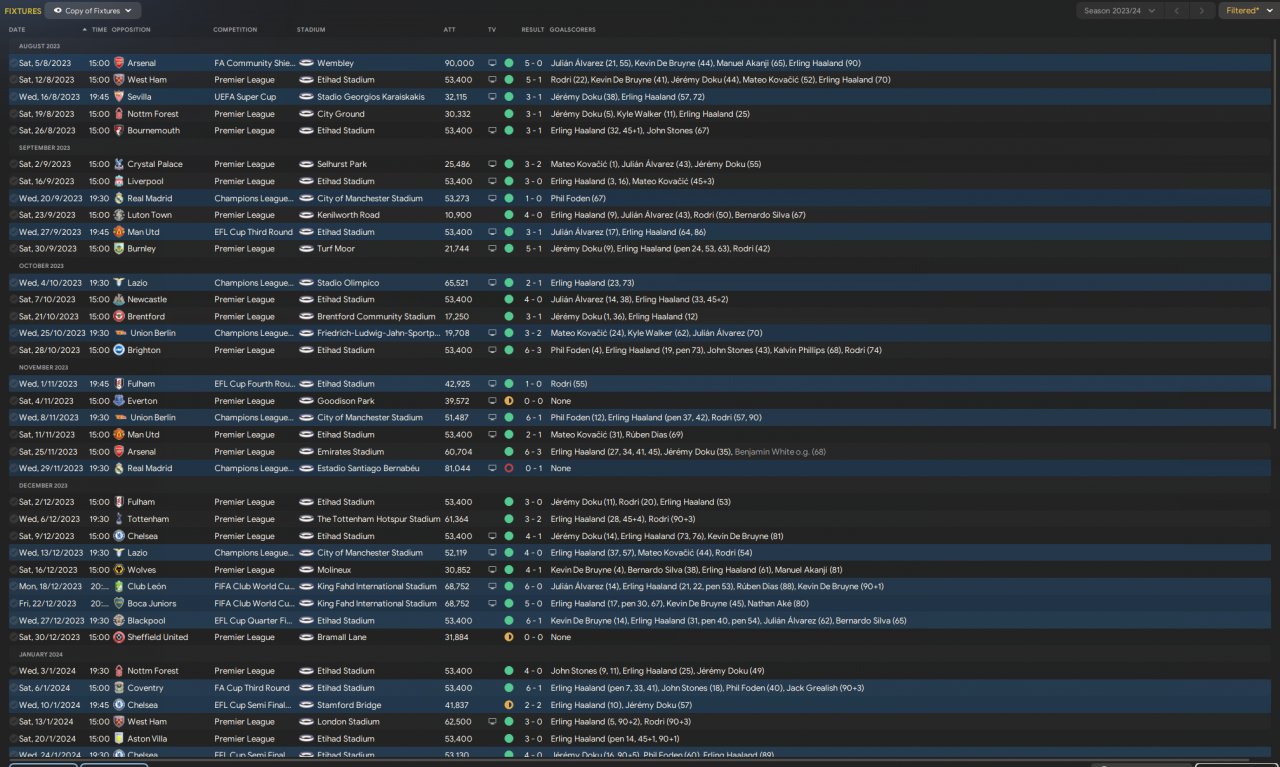
Task: Sort fixtures by the OPPOSITION column header
Action: 131,30
